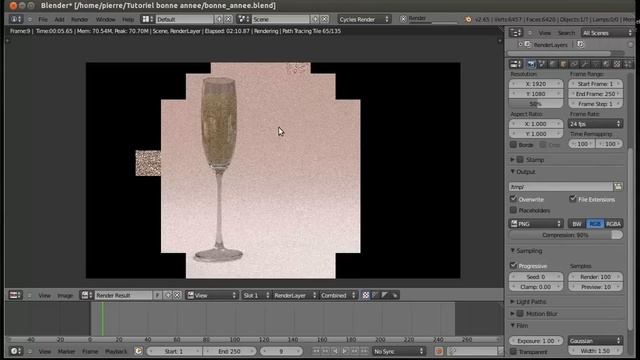Open the Render menu in top bar
The width and height of the screenshot is (640, 360).
tap(80, 19)
